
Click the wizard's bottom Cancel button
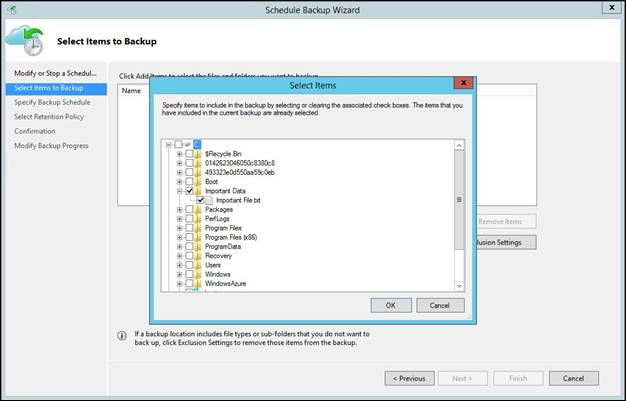pyautogui.click(x=574, y=378)
